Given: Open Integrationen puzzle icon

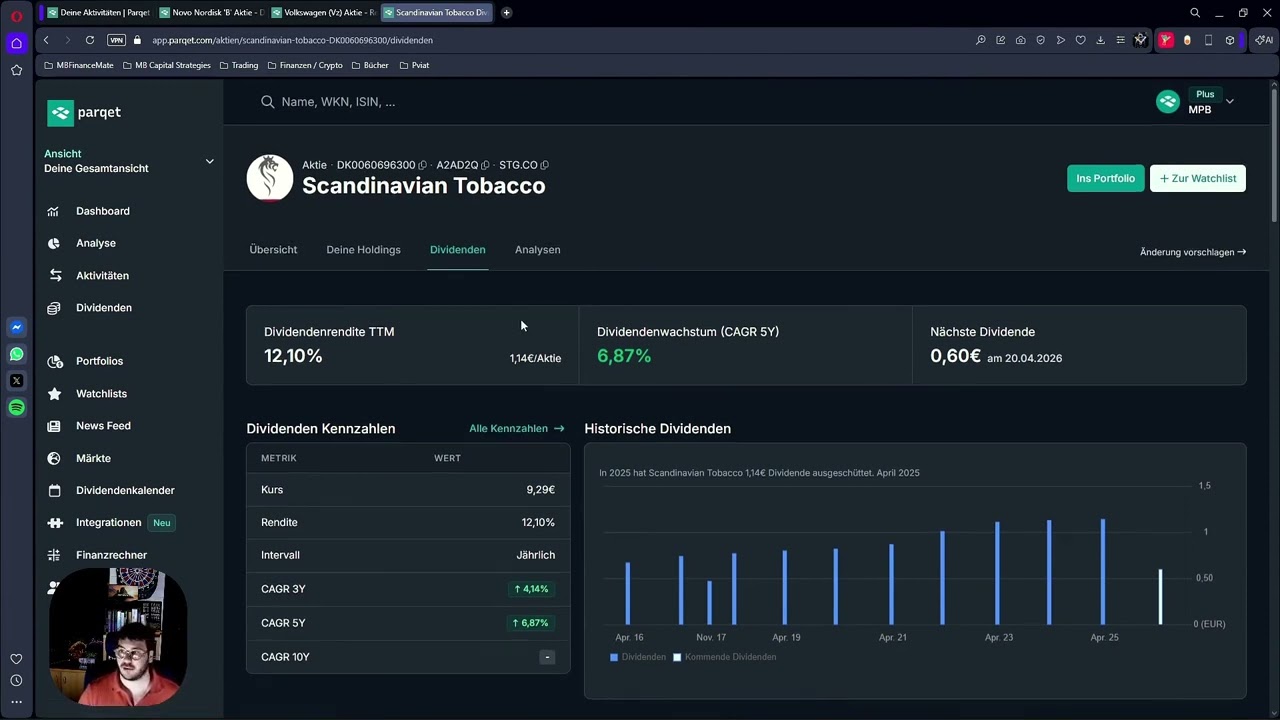Looking at the screenshot, I should [54, 523].
